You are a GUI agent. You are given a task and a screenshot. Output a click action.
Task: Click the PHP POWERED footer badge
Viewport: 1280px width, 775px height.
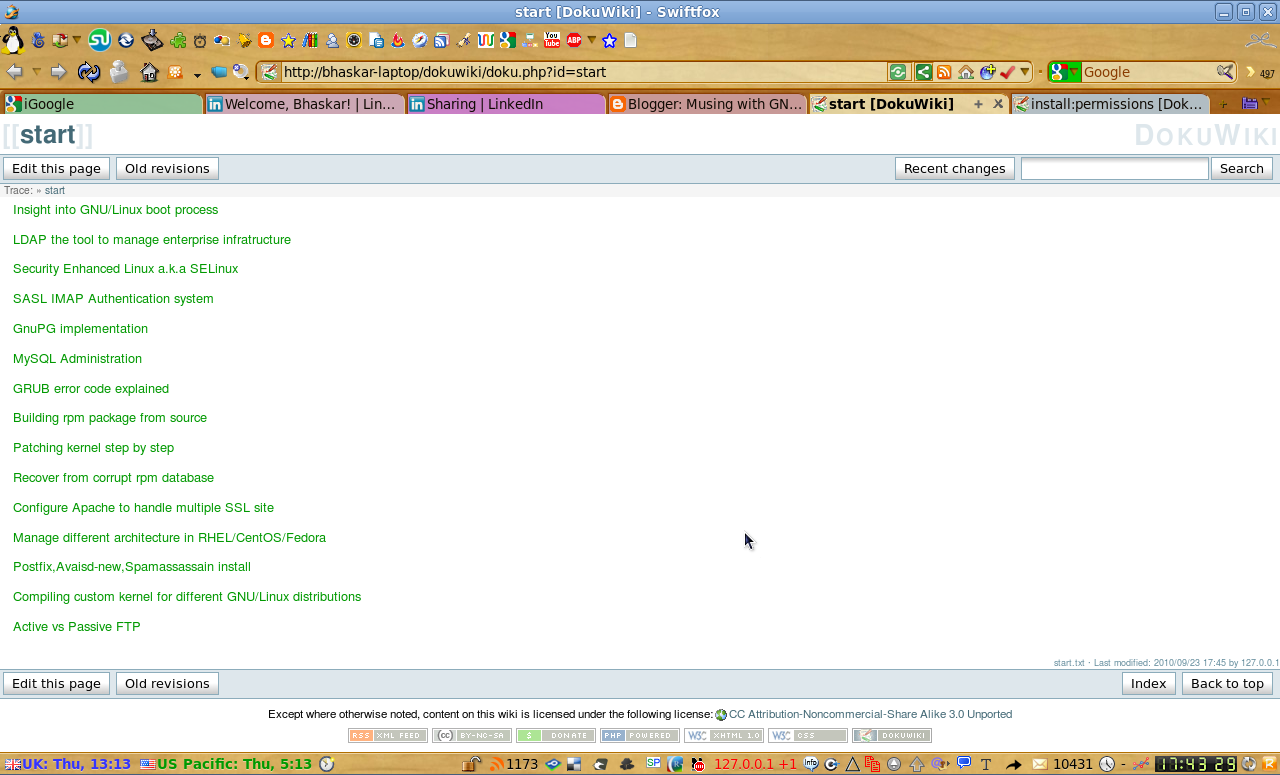coord(640,736)
